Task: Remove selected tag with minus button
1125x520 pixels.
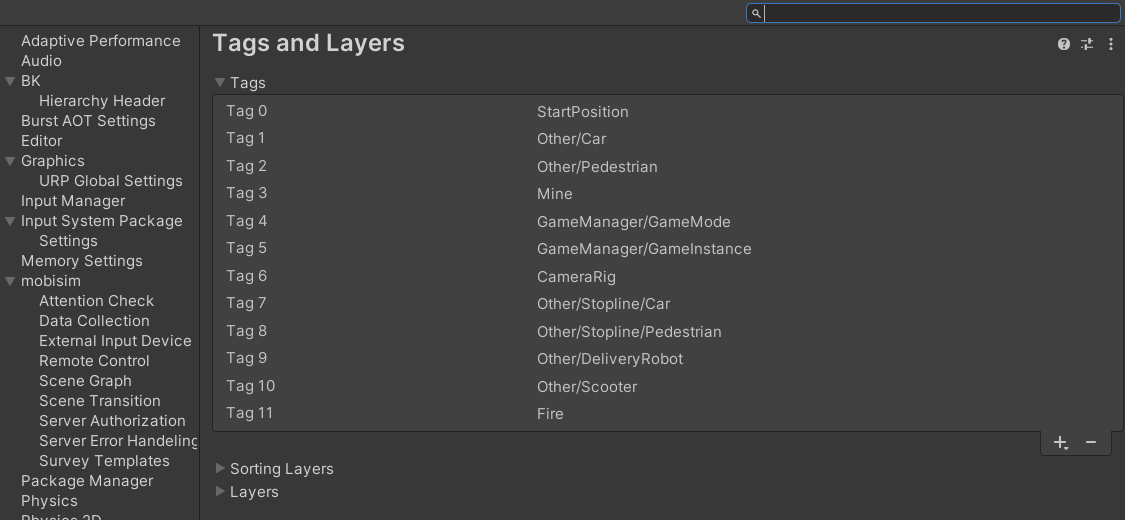Action: 1091,443
